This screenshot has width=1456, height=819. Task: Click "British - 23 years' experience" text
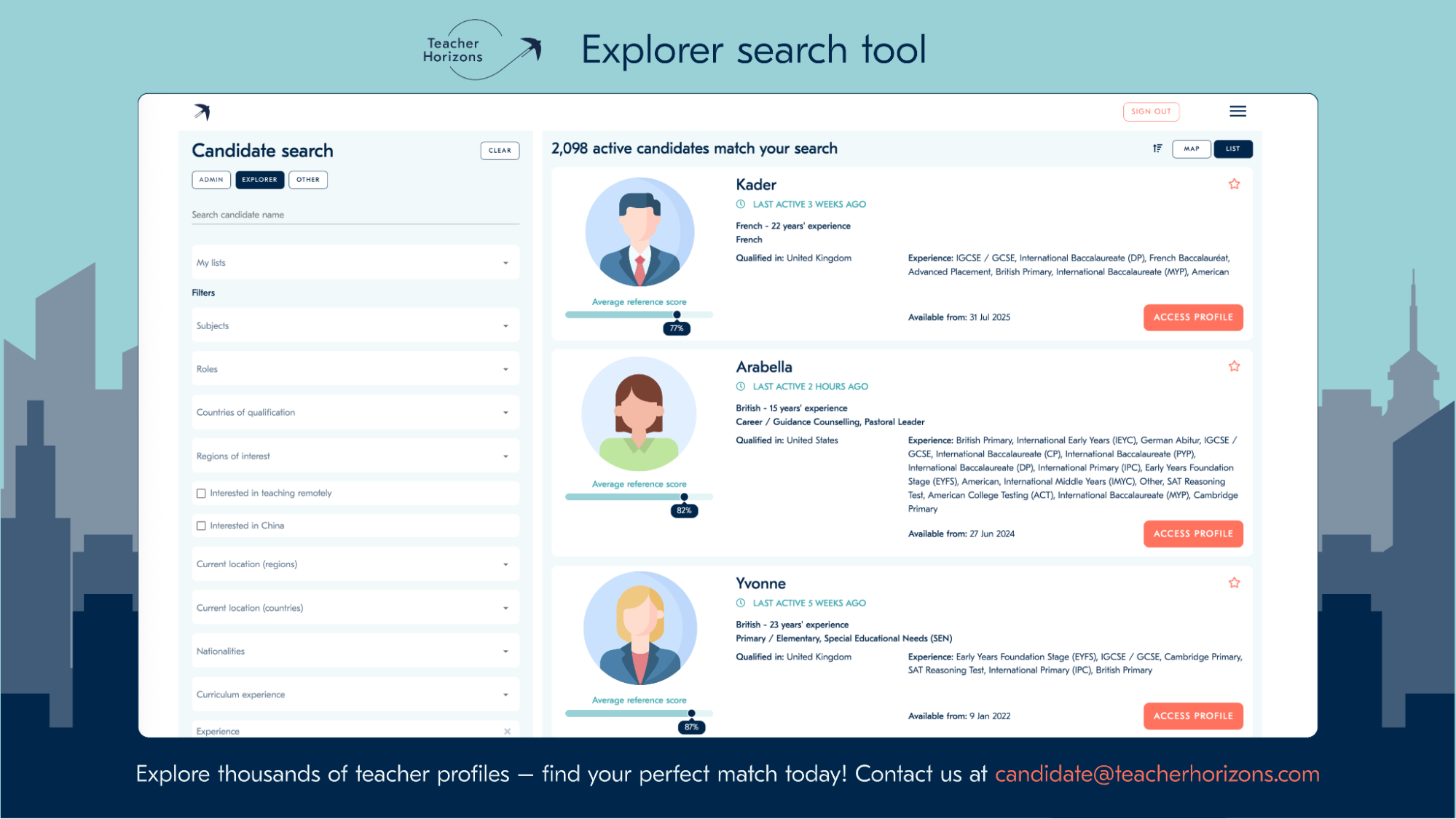792,625
